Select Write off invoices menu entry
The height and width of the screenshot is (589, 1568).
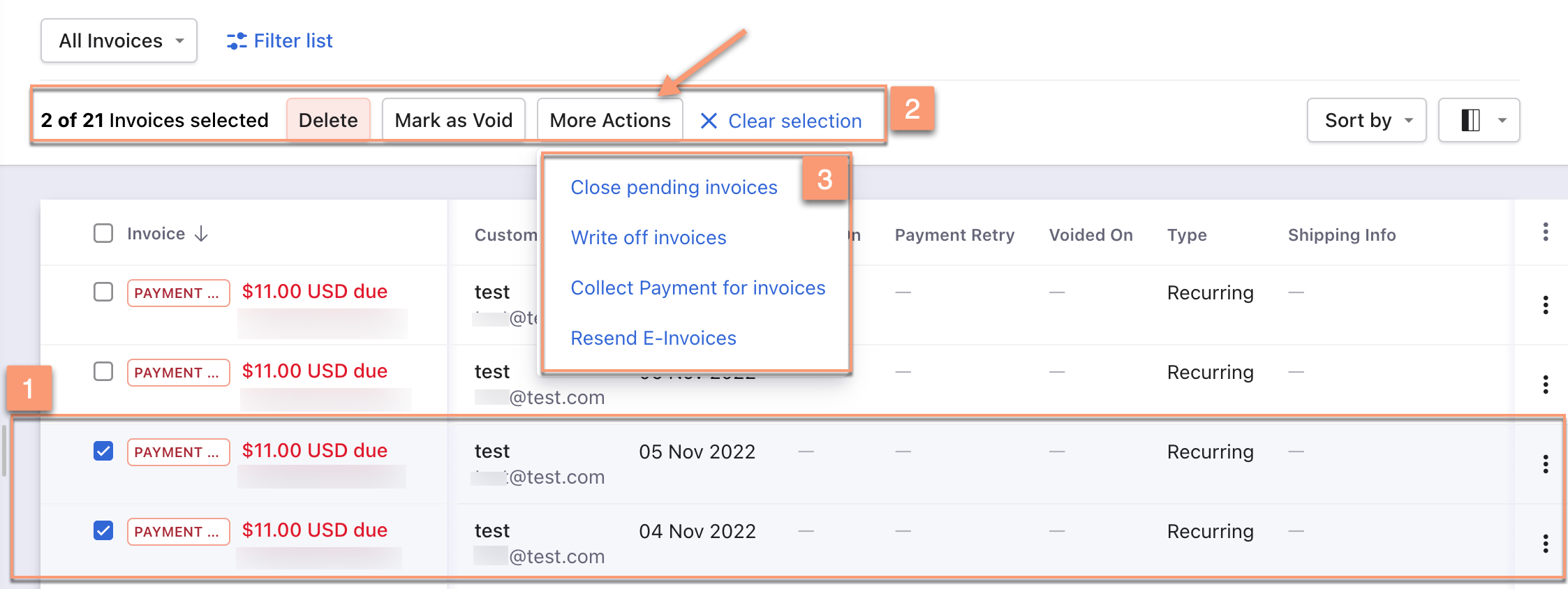click(x=649, y=237)
